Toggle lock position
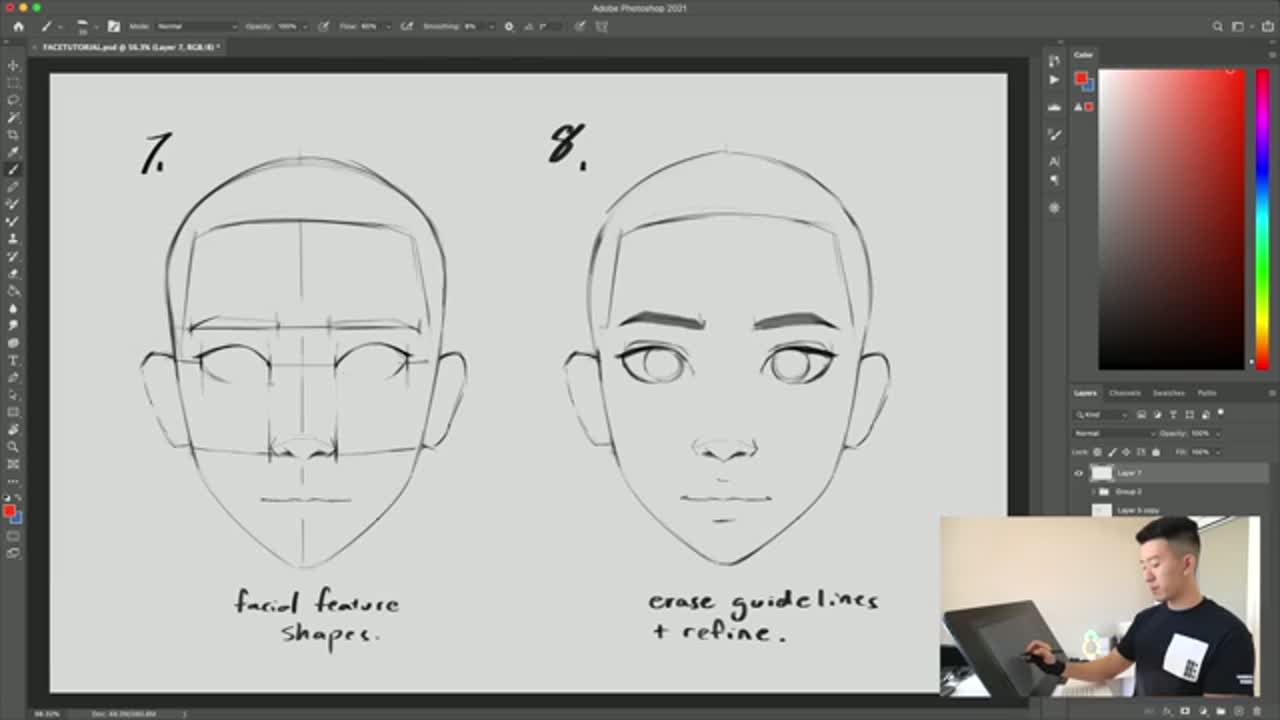Screen dimensions: 1280x720 pos(1126,452)
